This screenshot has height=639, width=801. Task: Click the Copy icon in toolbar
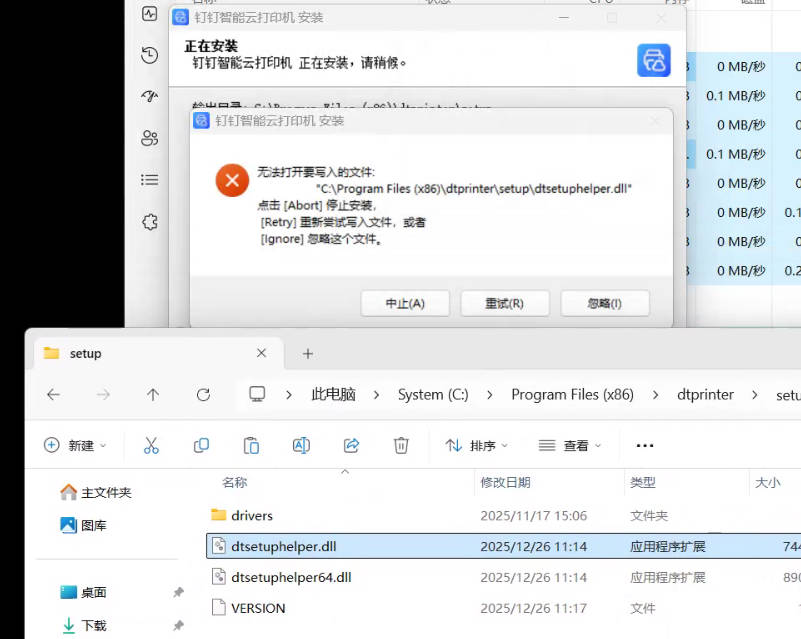(x=201, y=445)
